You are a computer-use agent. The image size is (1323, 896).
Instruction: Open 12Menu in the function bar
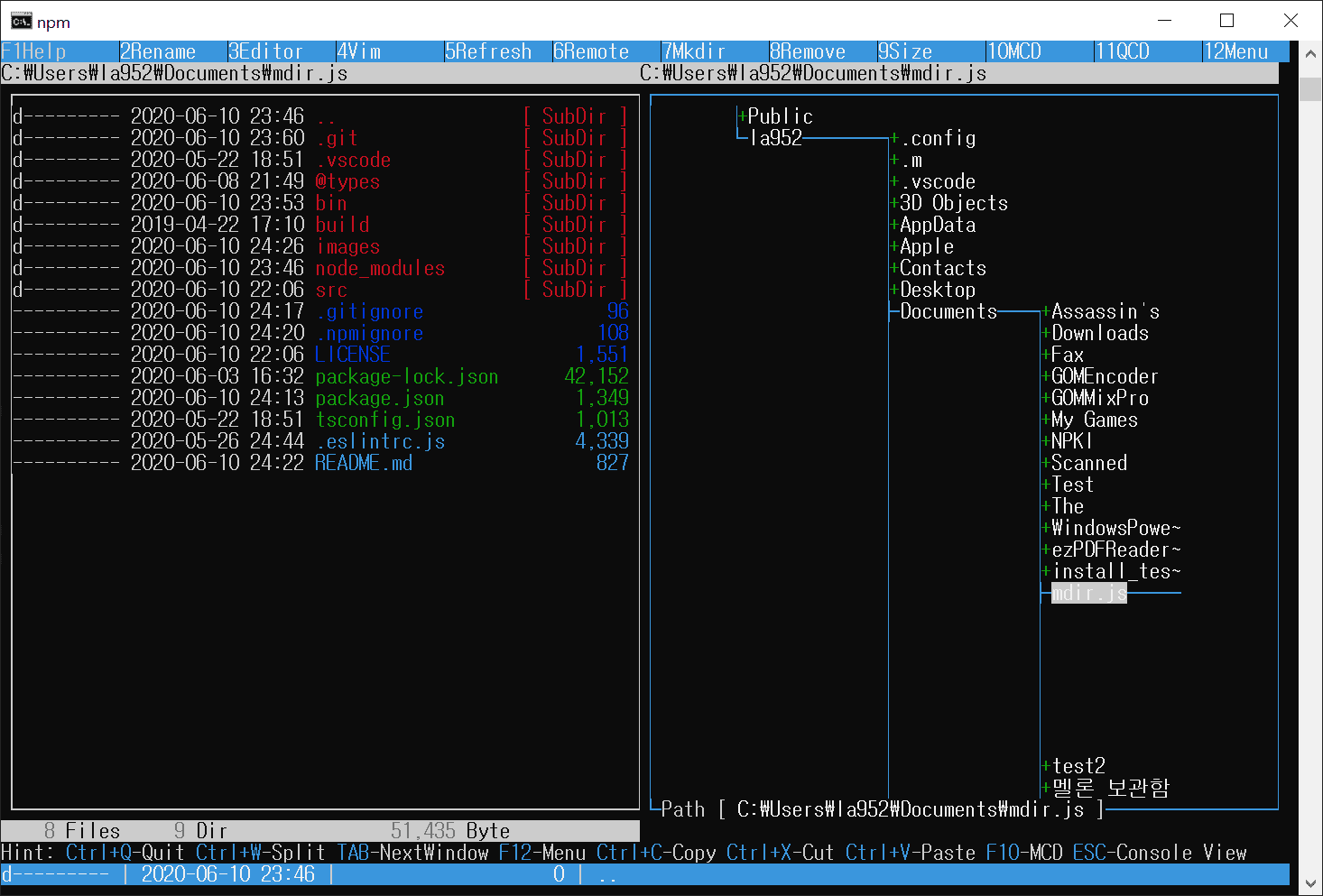pos(1236,51)
